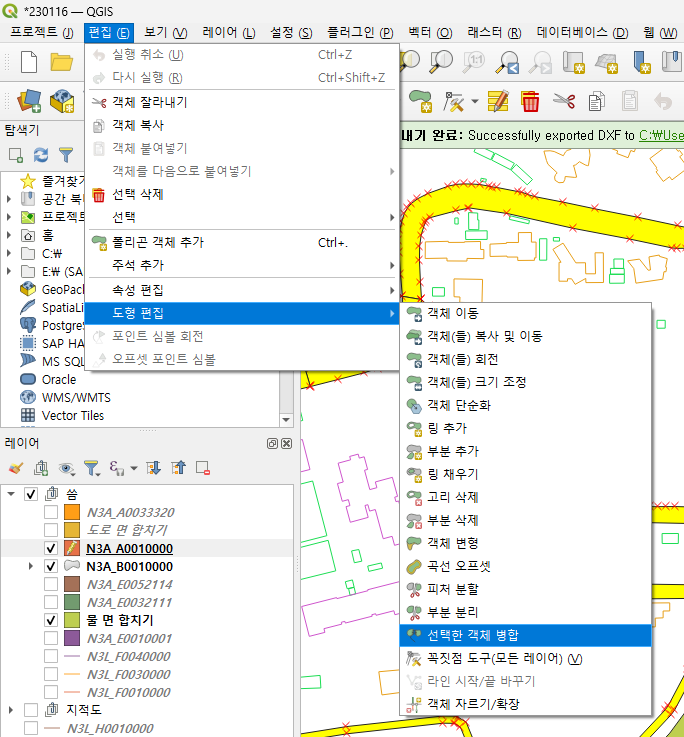Select Vector Tiles in the browser tree
The width and height of the screenshot is (684, 737).
coord(73,416)
